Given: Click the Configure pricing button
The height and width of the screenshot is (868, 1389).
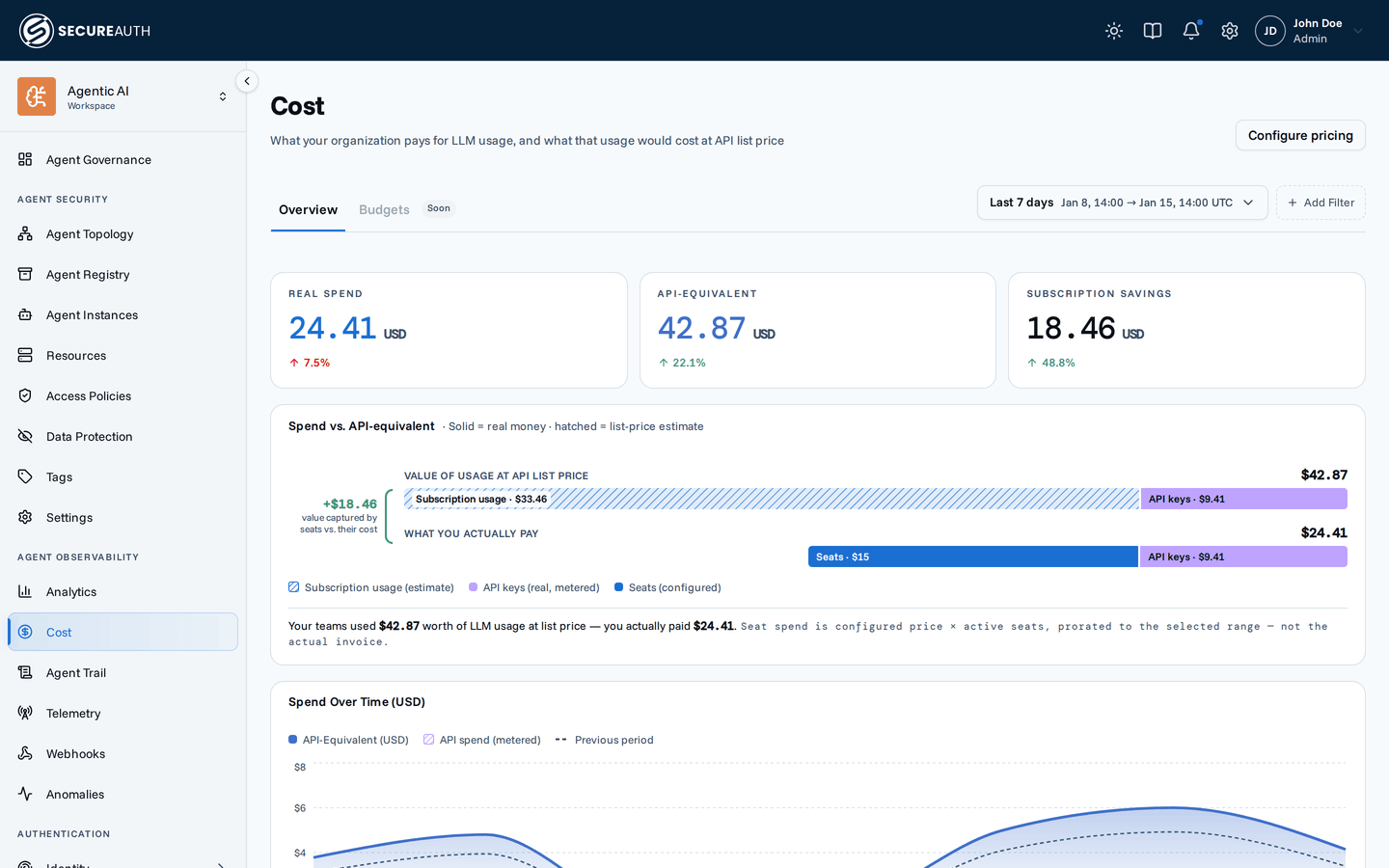Looking at the screenshot, I should click(1300, 135).
